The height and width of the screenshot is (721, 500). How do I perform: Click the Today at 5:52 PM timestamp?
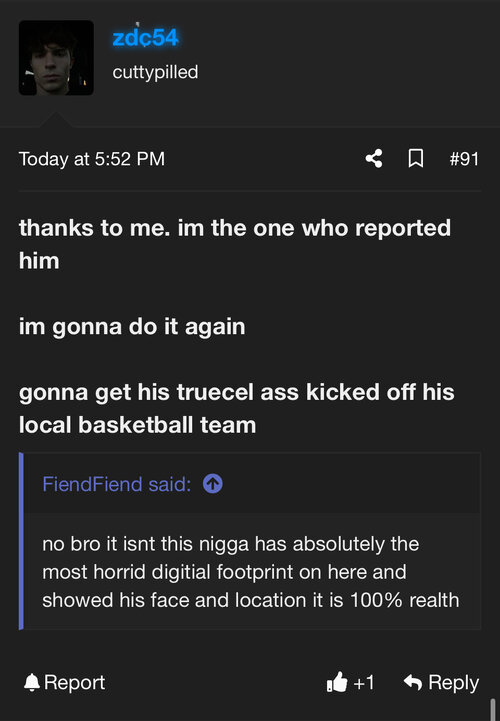92,159
